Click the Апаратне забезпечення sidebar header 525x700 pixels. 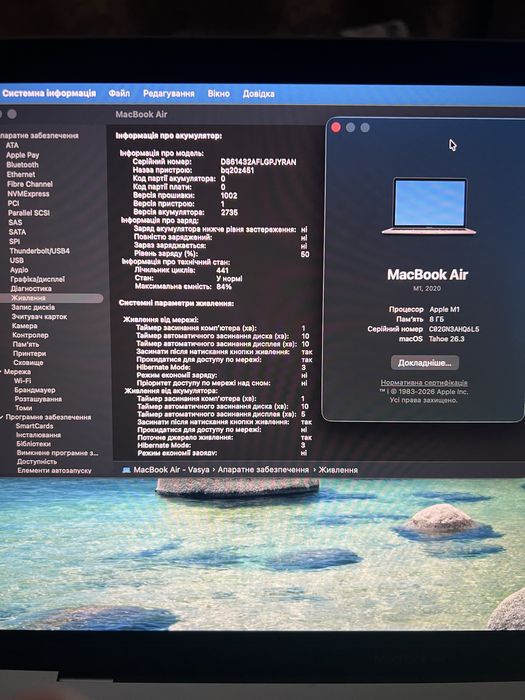pos(39,135)
